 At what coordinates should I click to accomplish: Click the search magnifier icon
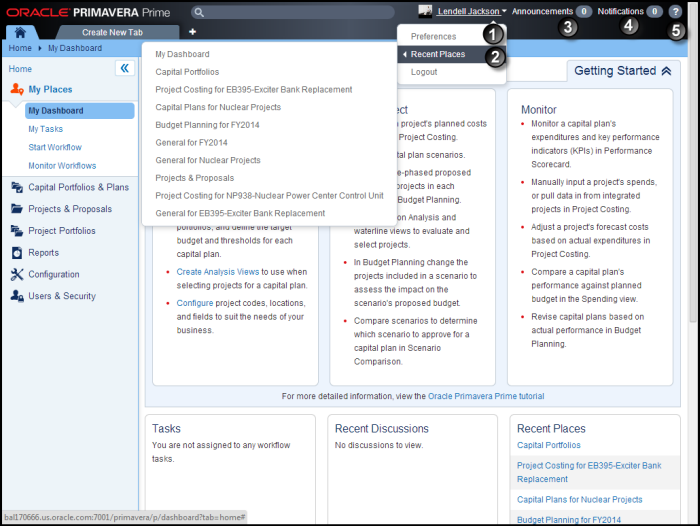pos(199,13)
